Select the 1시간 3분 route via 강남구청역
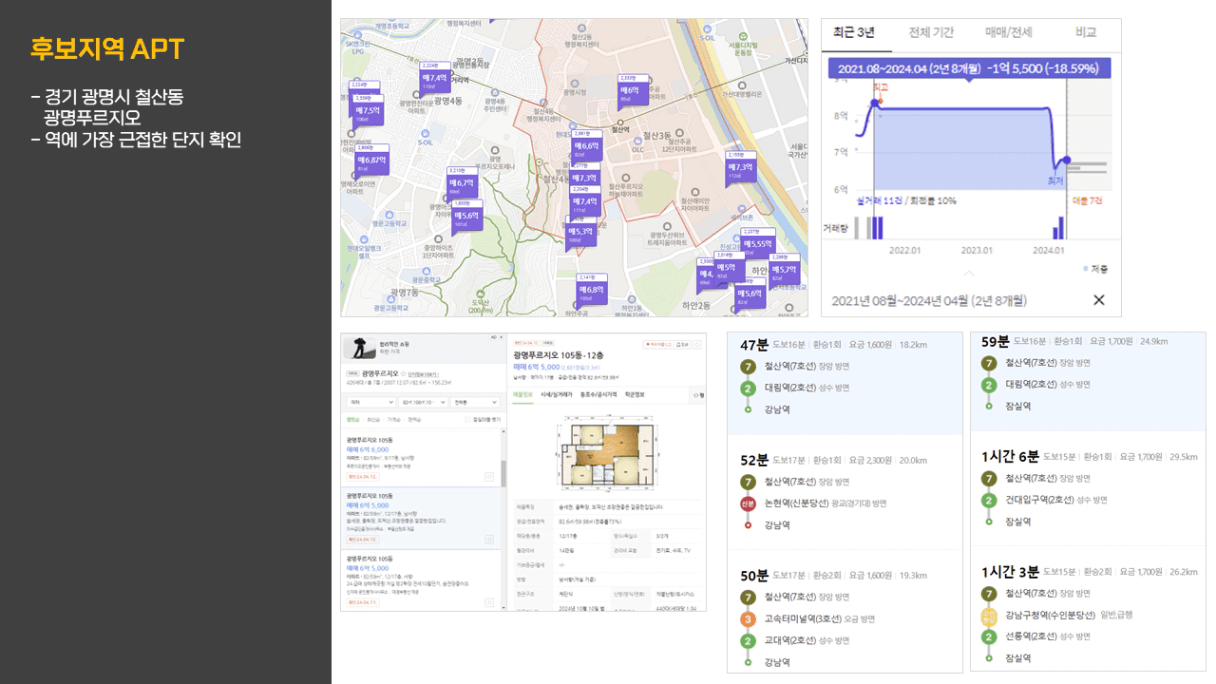Screen dimensions: 1216x684 point(1088,608)
